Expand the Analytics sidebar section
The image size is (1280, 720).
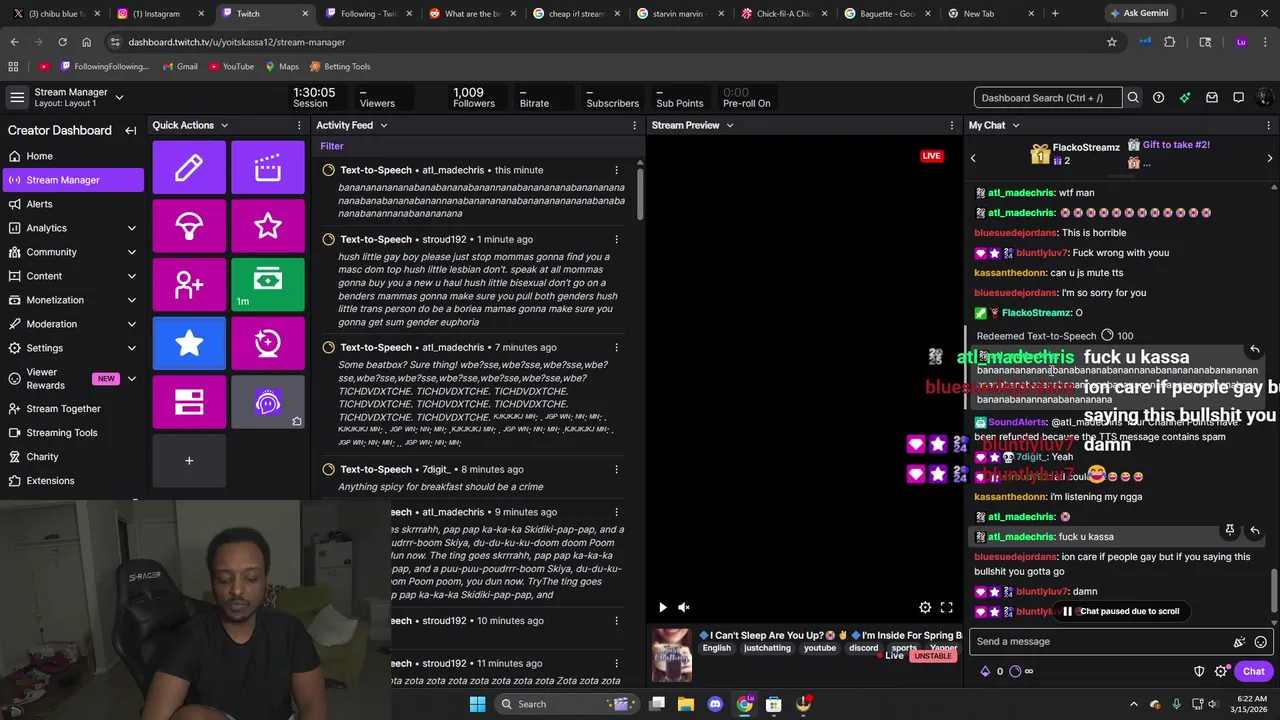coord(131,228)
